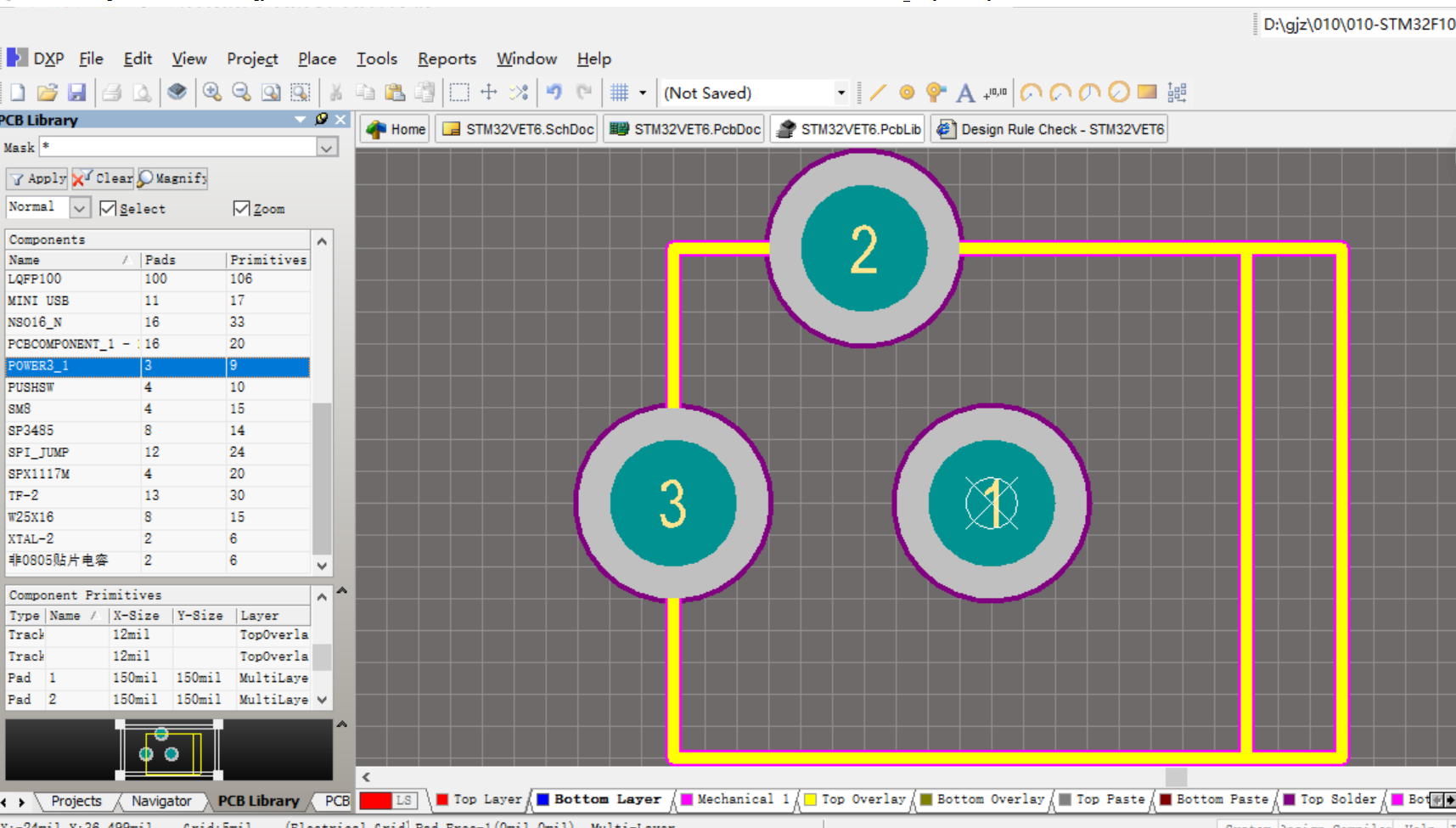Select the Top Overlay yellow layer tab
This screenshot has height=828, width=1456.
click(856, 799)
